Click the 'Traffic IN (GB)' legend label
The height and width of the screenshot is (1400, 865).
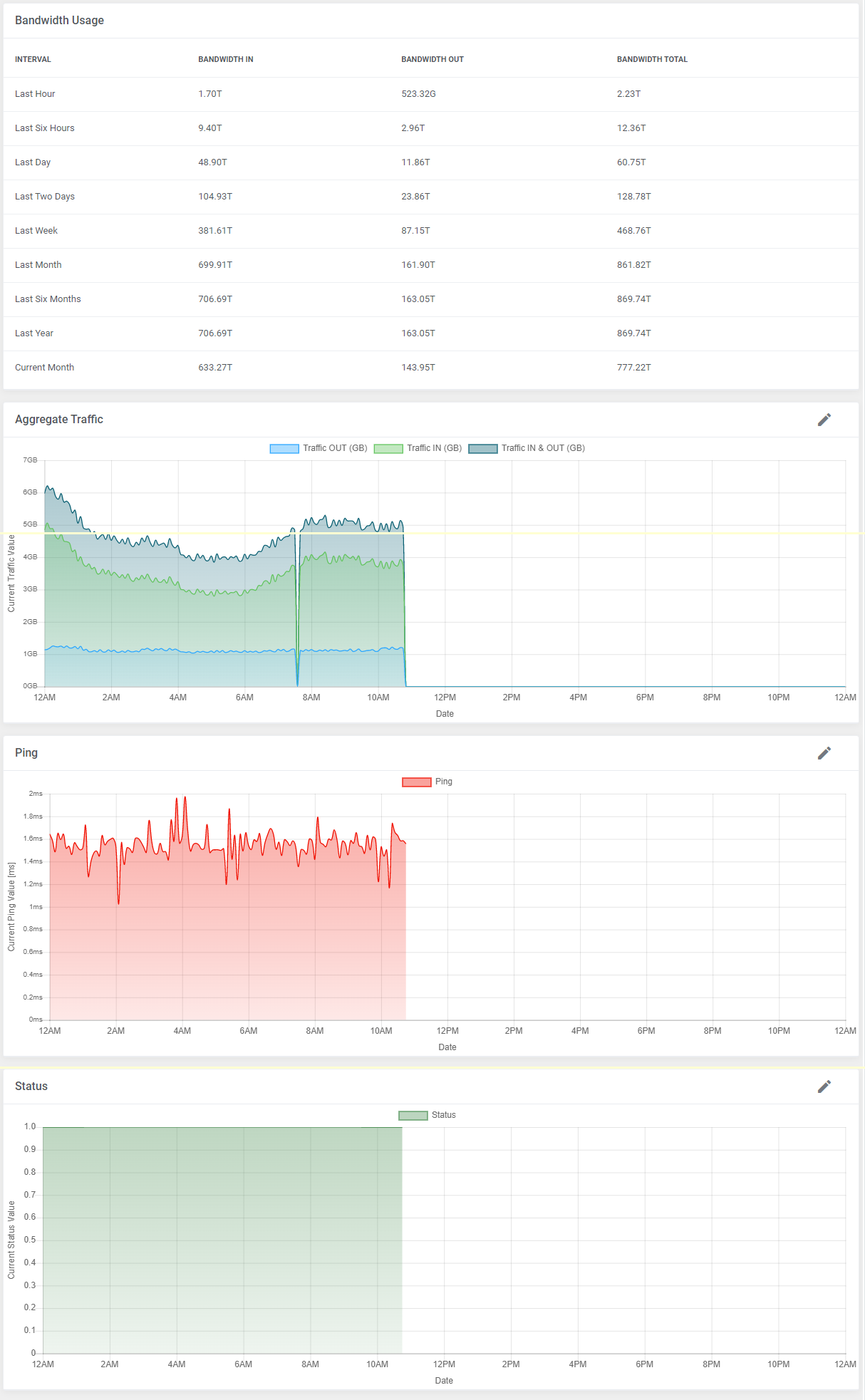tap(435, 448)
